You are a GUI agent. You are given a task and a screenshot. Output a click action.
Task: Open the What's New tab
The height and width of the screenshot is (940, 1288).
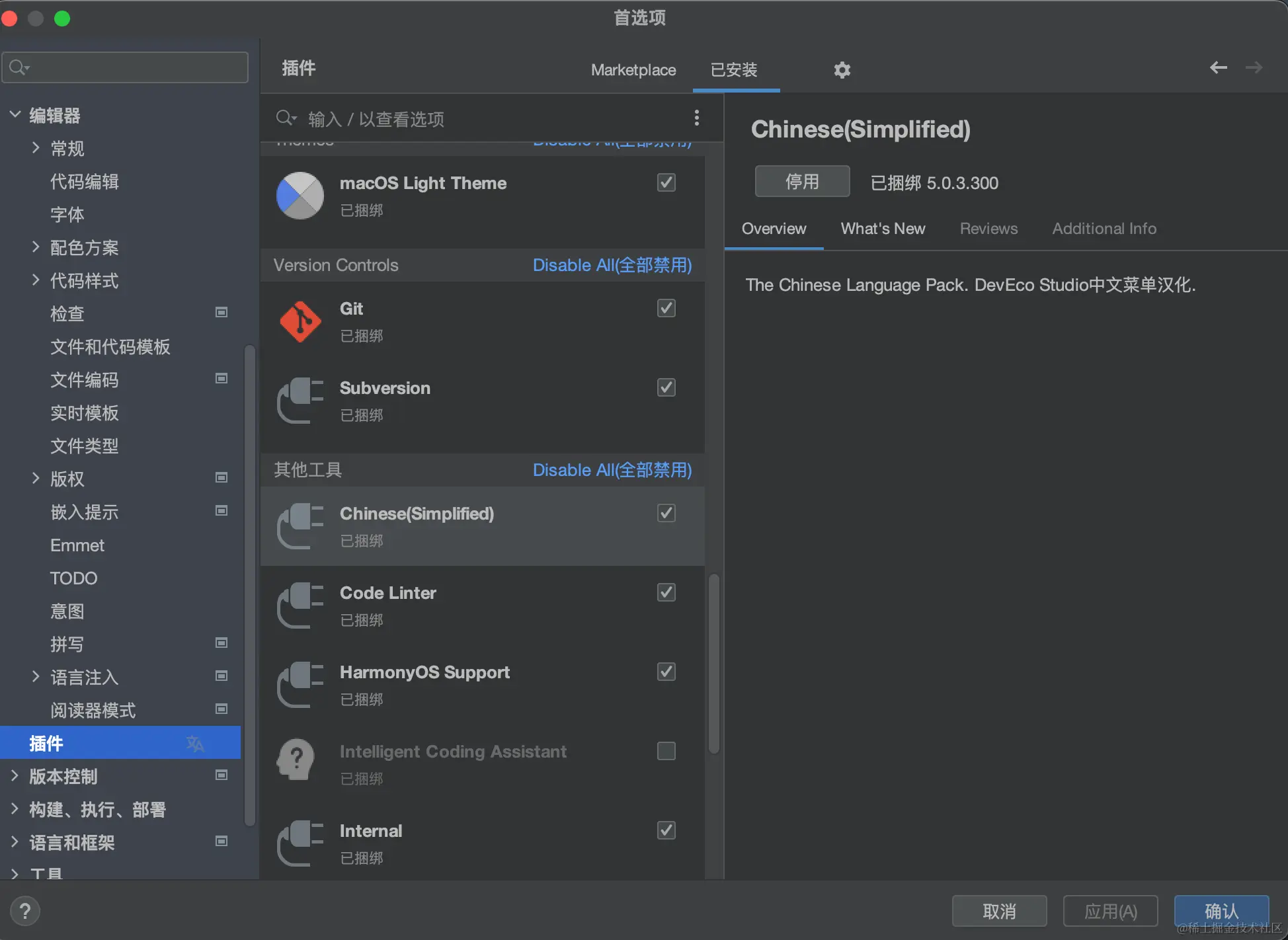(x=882, y=229)
